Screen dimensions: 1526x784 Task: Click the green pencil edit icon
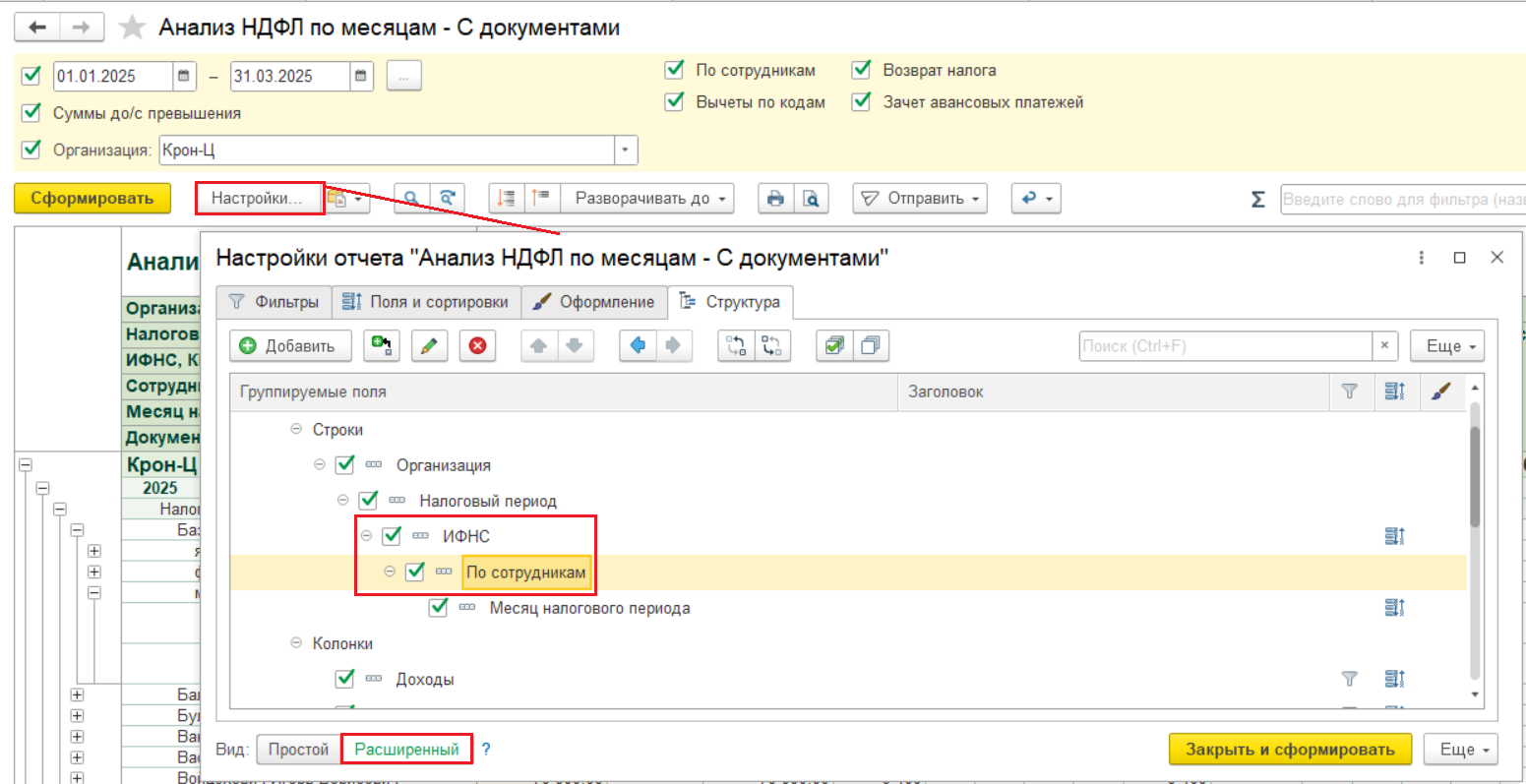pos(429,346)
